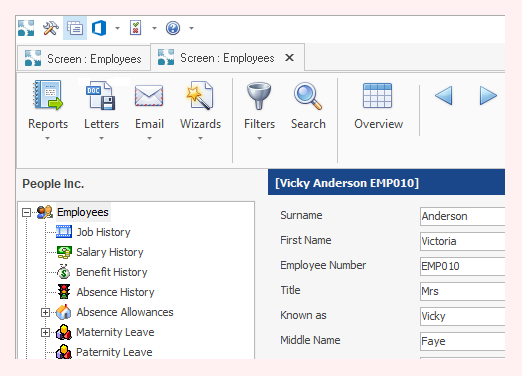Click the Employees people icon in the tree
Screen dimensions: 522x376
click(x=44, y=212)
